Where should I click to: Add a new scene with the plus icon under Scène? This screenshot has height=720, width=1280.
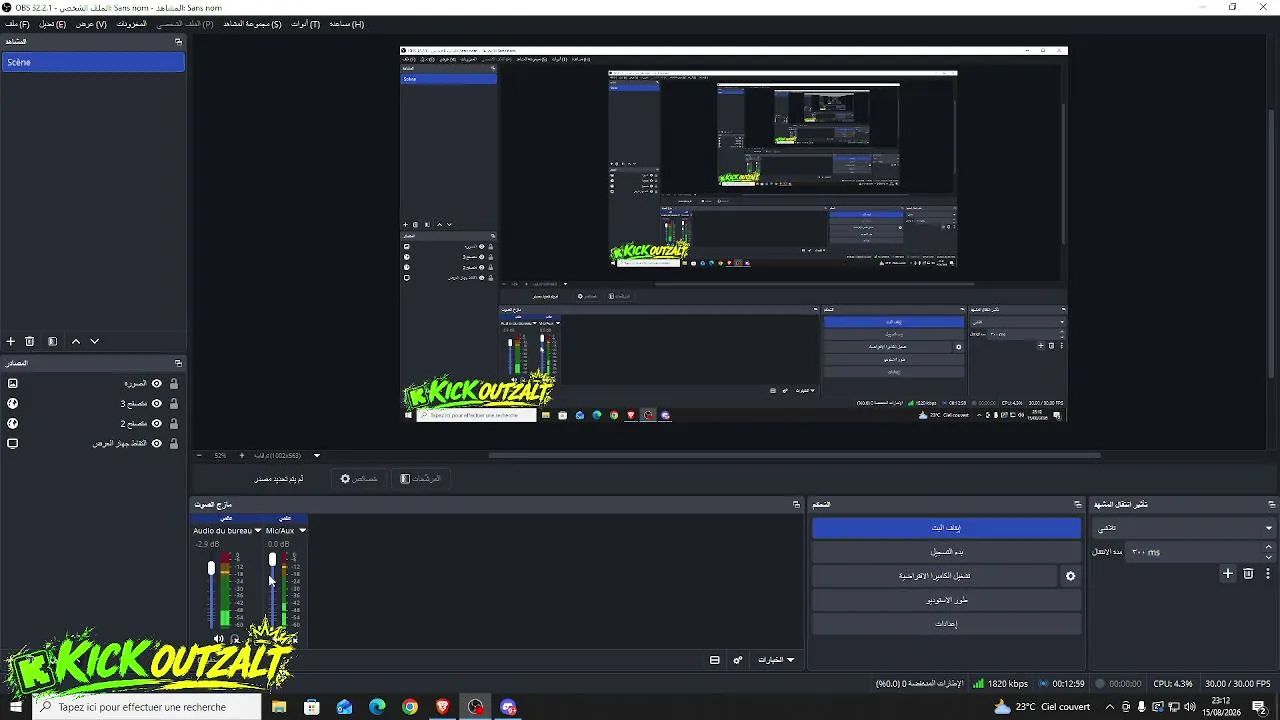pyautogui.click(x=11, y=341)
